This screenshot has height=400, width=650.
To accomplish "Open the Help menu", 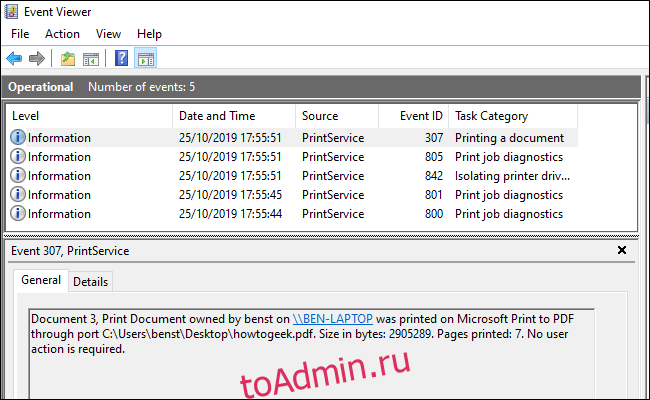I will (149, 34).
